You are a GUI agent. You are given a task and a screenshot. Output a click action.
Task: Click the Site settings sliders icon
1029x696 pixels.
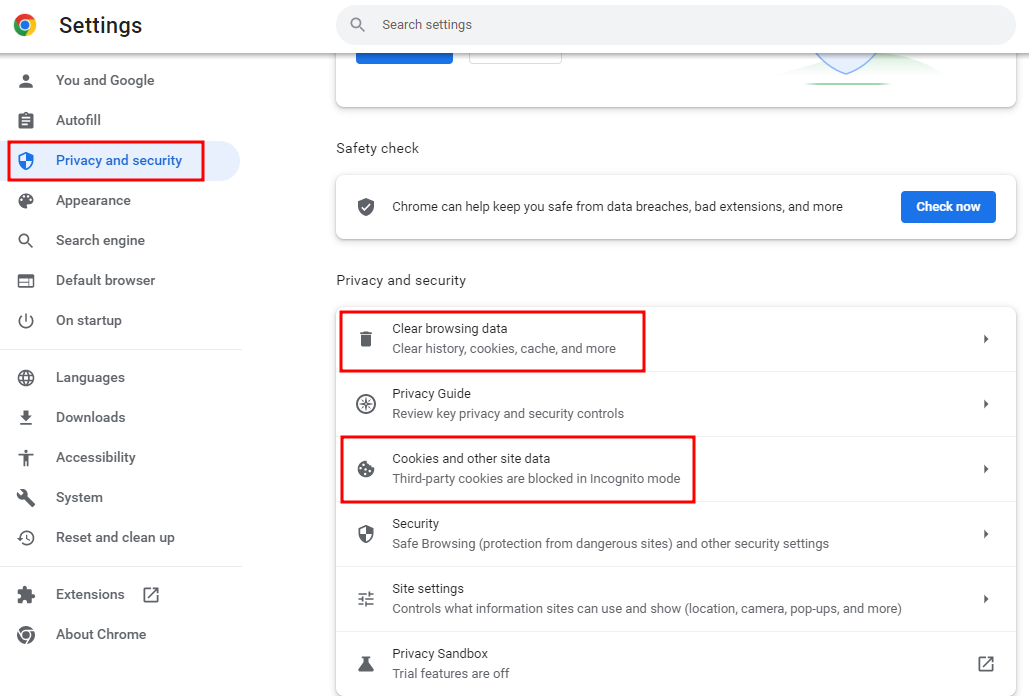366,599
